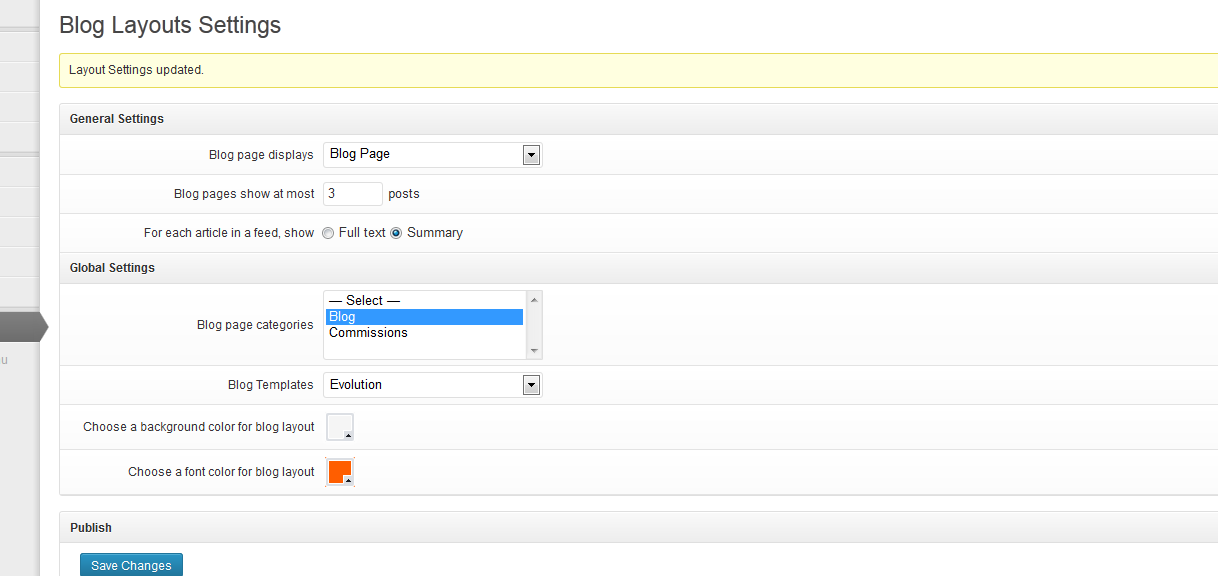
Task: Choose Blog in the categories list
Action: 424,317
